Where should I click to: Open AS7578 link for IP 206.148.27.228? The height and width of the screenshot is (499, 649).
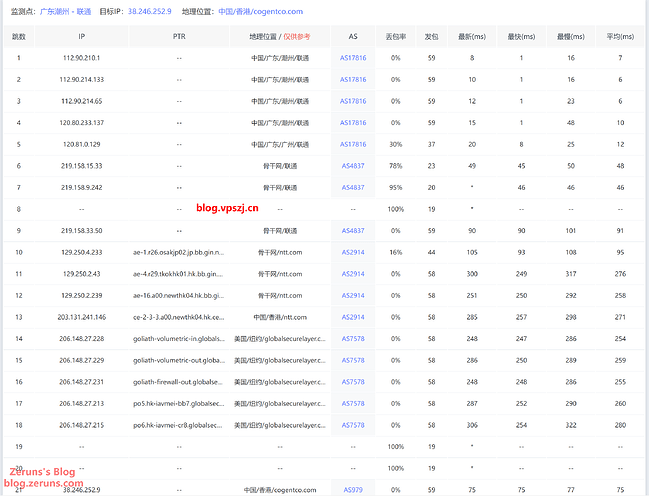point(353,338)
